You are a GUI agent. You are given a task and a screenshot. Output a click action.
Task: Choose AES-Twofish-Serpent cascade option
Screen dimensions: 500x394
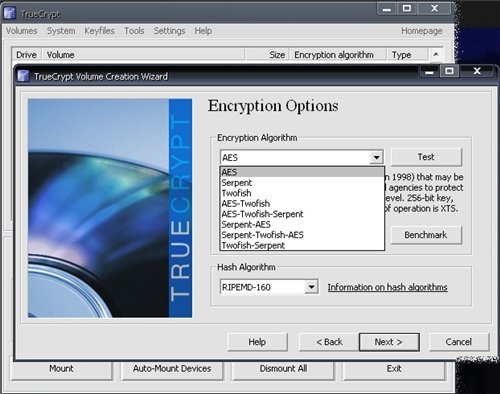tap(302, 214)
